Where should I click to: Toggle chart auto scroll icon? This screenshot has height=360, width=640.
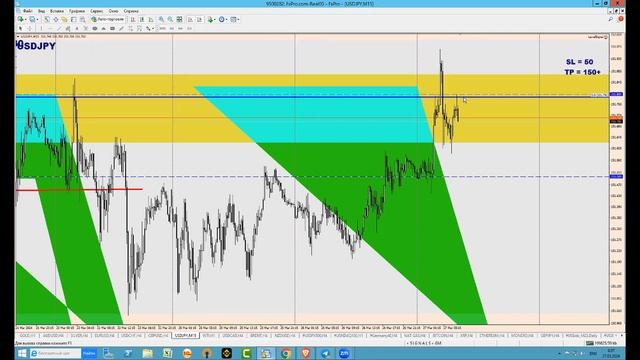tap(191, 20)
